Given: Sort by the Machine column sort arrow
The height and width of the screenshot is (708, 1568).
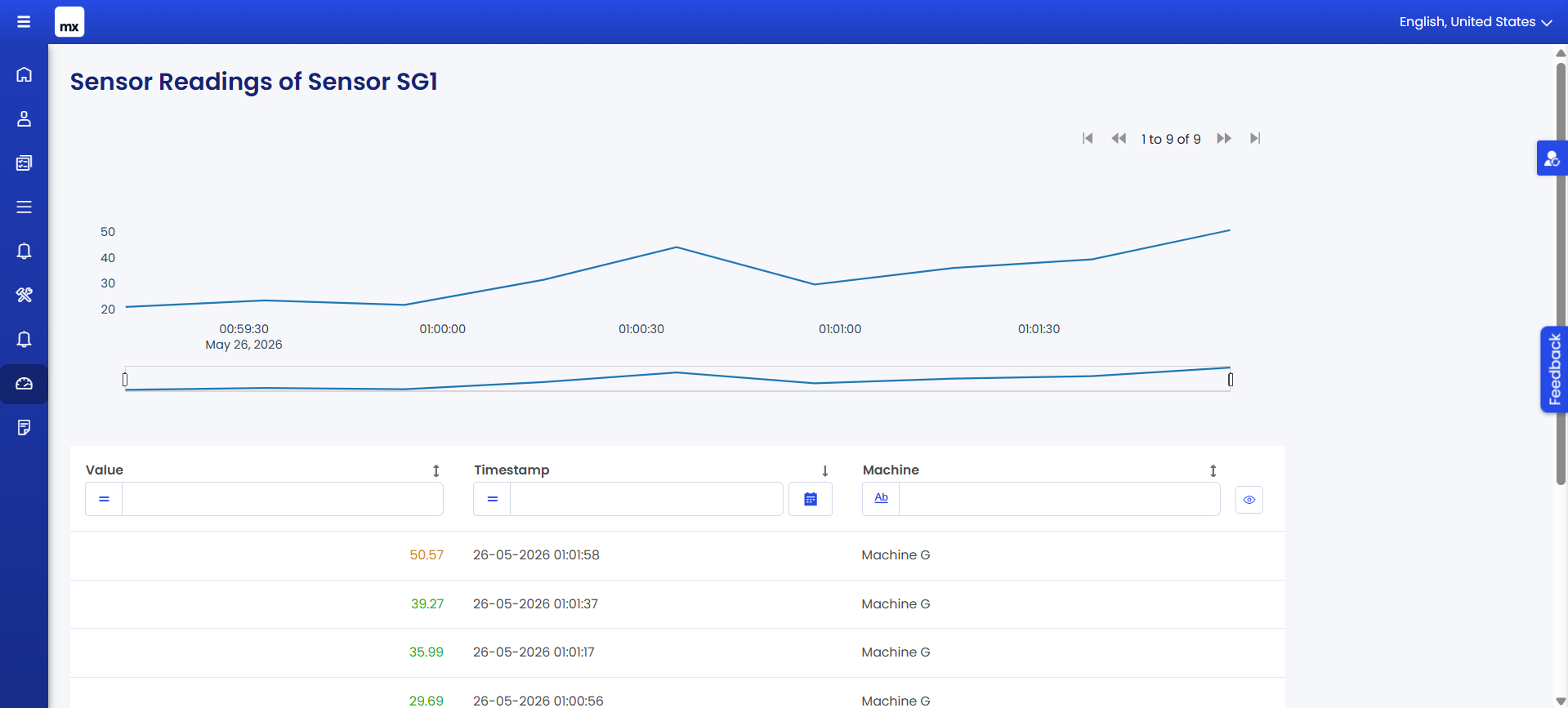Looking at the screenshot, I should pyautogui.click(x=1213, y=470).
